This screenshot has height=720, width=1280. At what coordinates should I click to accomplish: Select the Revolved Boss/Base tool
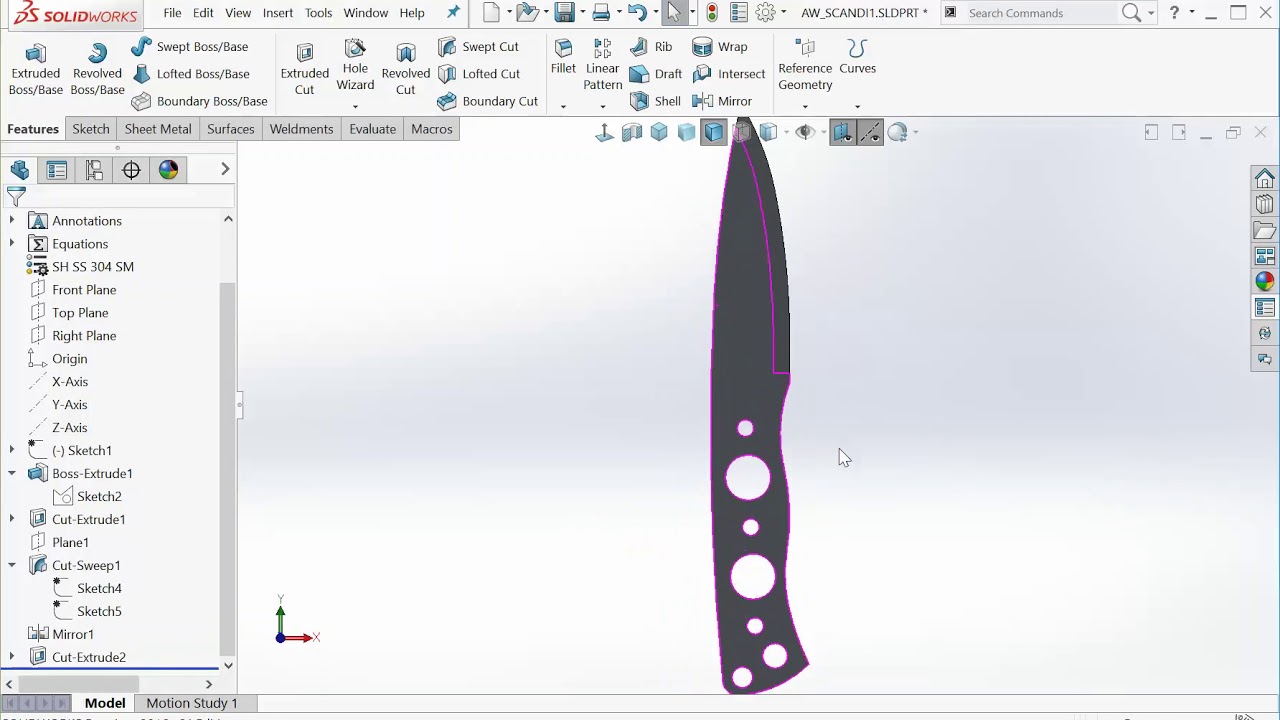(97, 70)
